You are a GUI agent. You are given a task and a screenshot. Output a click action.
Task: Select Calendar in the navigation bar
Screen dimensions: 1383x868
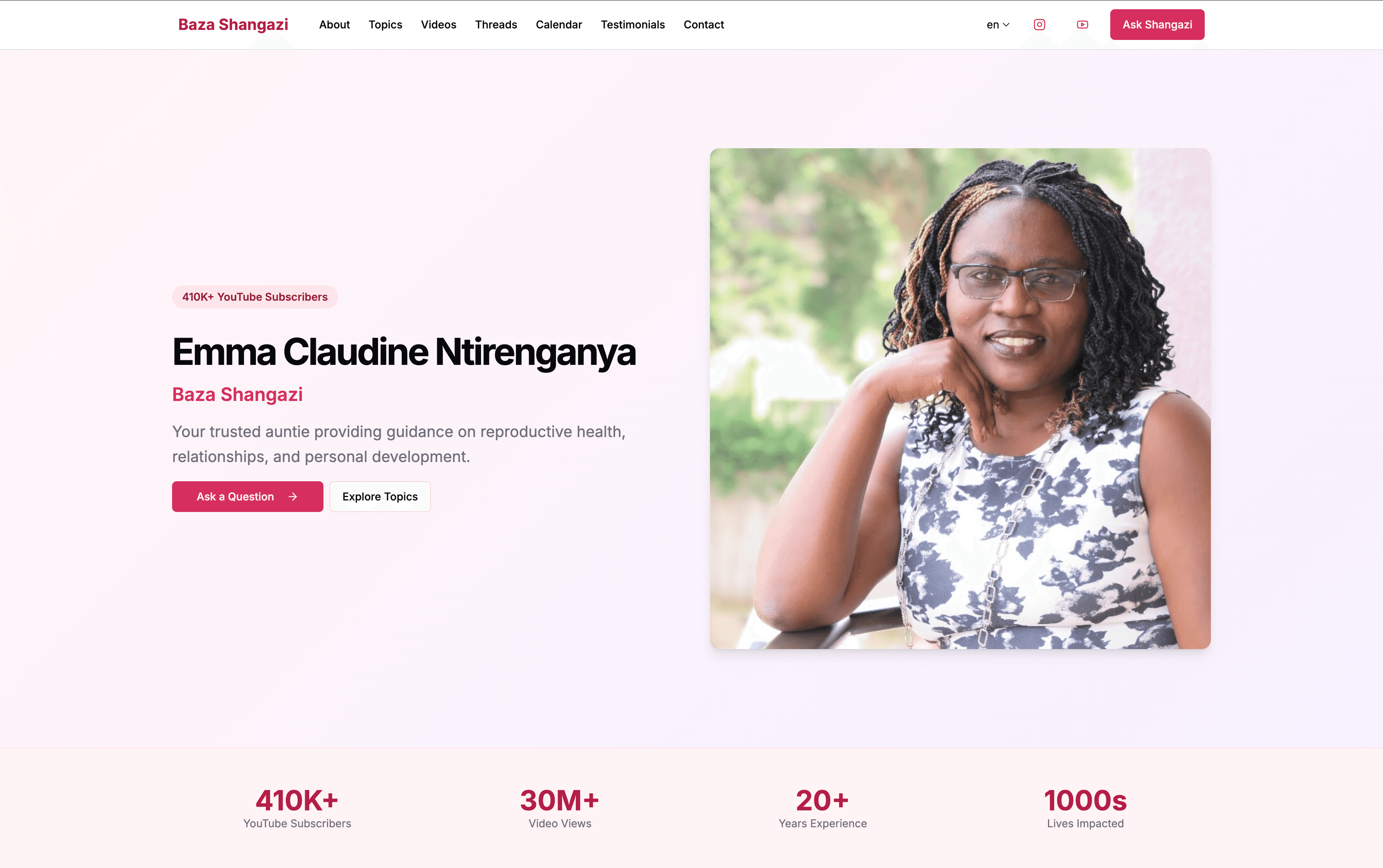(559, 25)
